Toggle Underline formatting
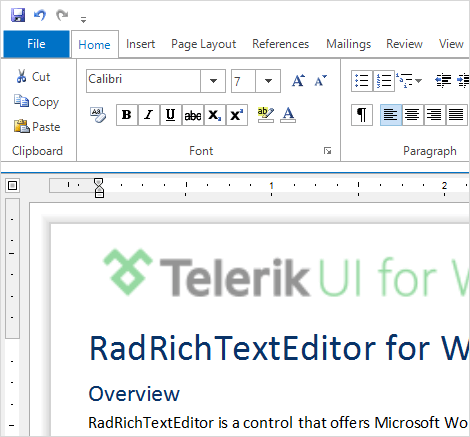Image resolution: width=470 pixels, height=437 pixels. pyautogui.click(x=171, y=115)
